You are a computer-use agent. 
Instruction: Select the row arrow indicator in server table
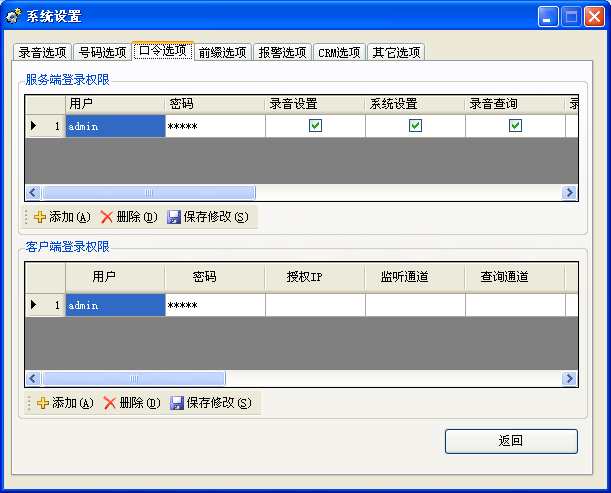coord(33,126)
